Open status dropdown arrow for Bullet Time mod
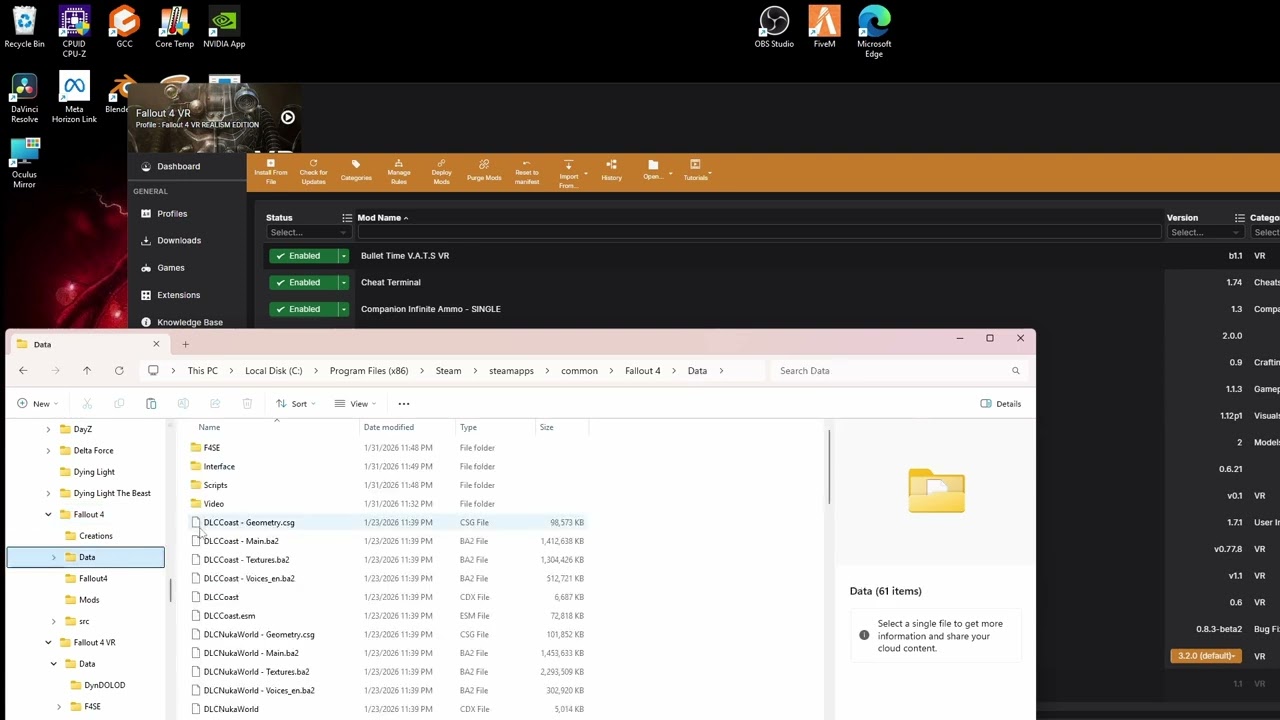This screenshot has width=1280, height=720. (343, 256)
